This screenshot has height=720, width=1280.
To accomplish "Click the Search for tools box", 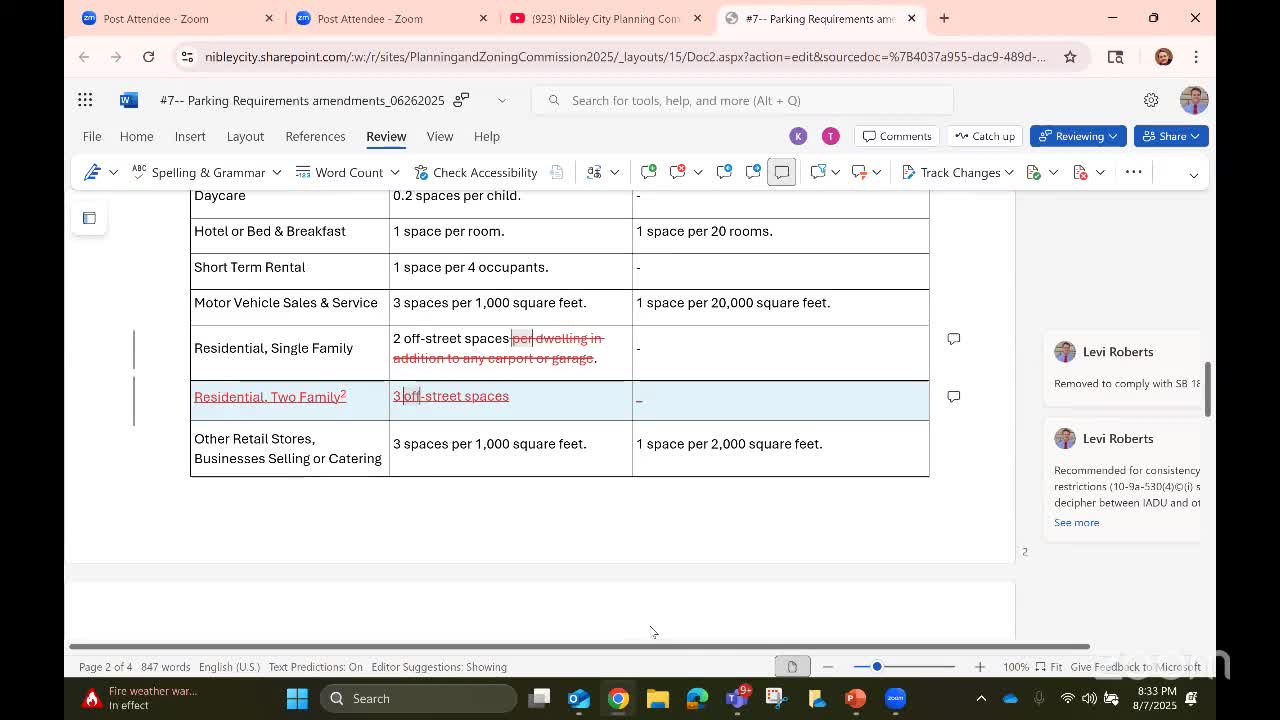I will (x=744, y=100).
